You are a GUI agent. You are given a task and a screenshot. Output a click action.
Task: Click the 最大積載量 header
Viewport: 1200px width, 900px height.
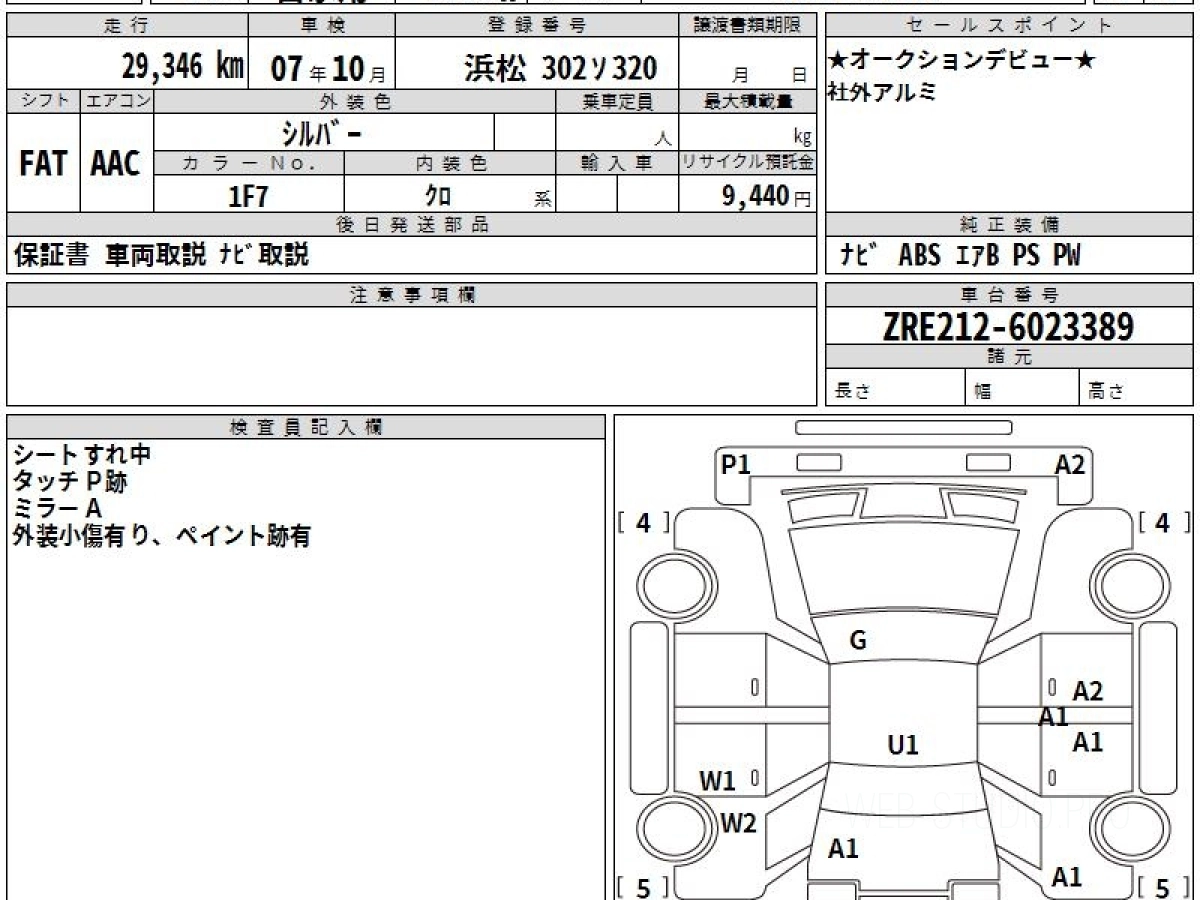(x=748, y=100)
